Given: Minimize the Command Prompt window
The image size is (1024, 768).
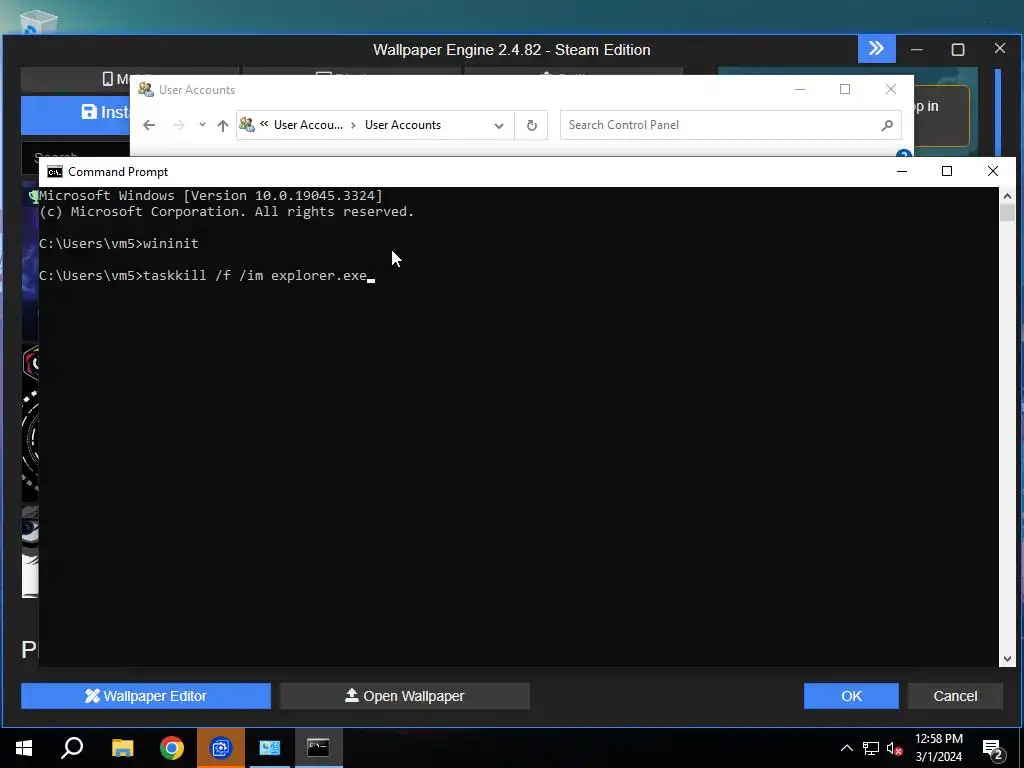Looking at the screenshot, I should pos(902,171).
